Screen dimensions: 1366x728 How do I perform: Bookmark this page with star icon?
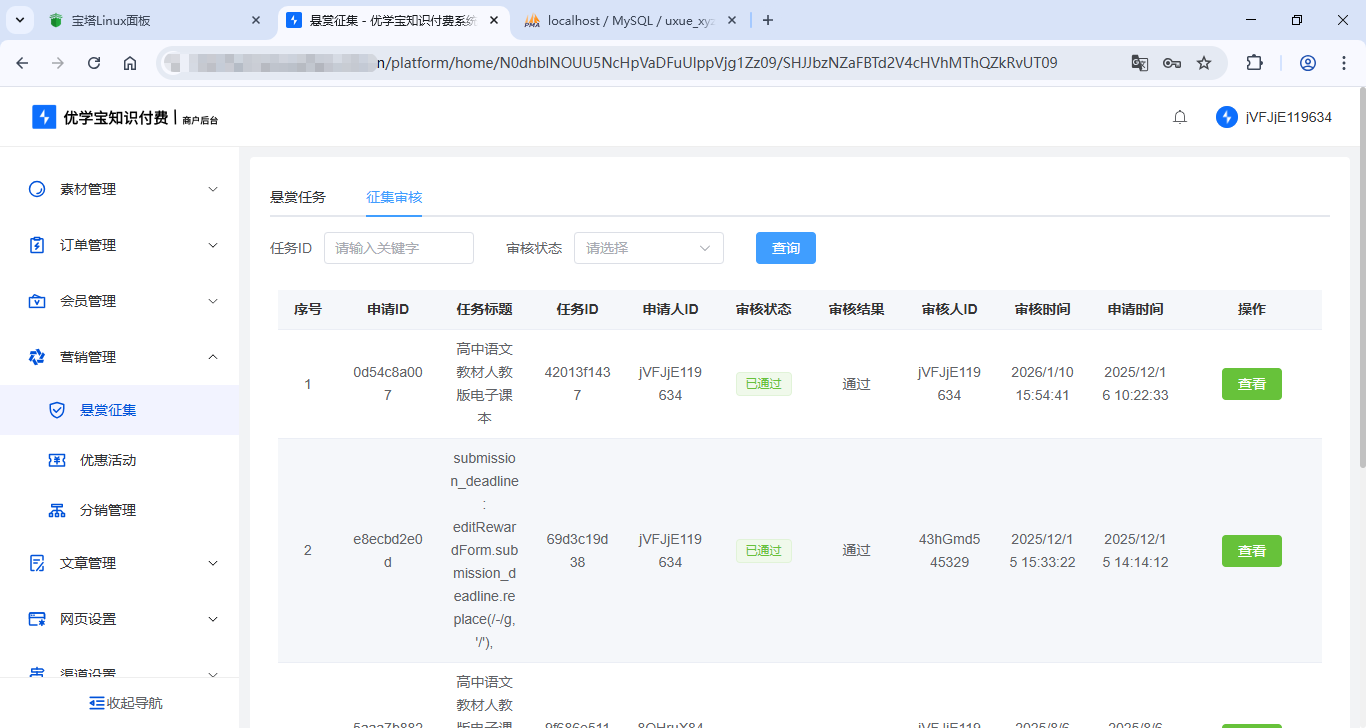[1204, 63]
